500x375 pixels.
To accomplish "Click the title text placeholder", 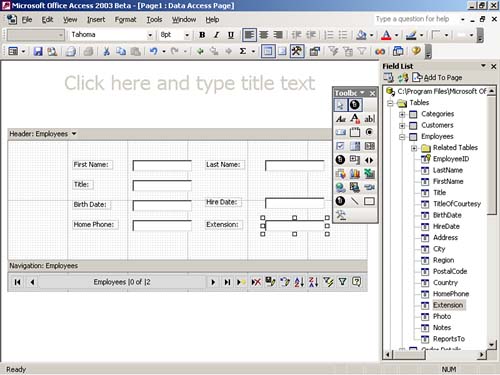I will [189, 83].
